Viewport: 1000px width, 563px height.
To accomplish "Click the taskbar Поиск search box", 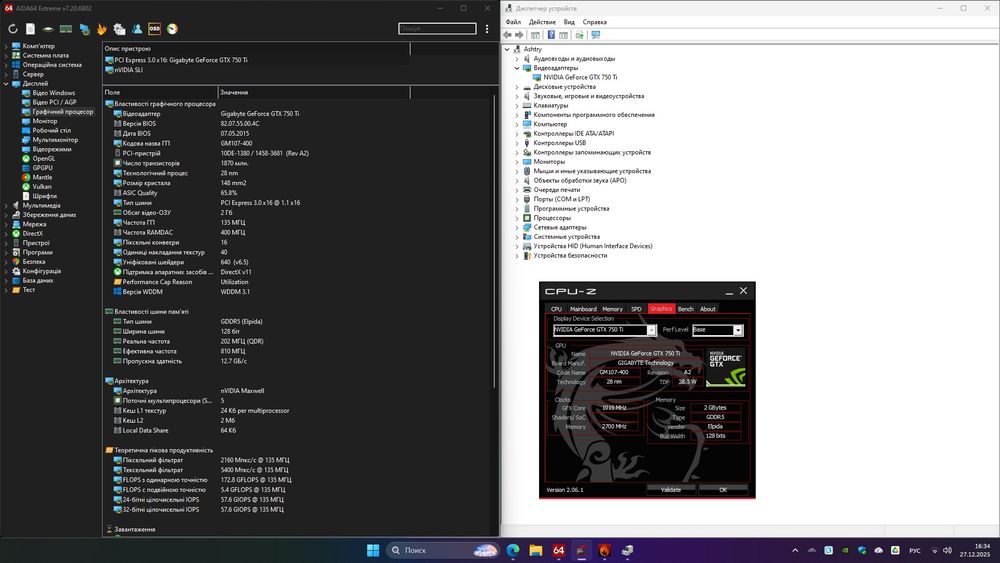I will pyautogui.click(x=443, y=550).
